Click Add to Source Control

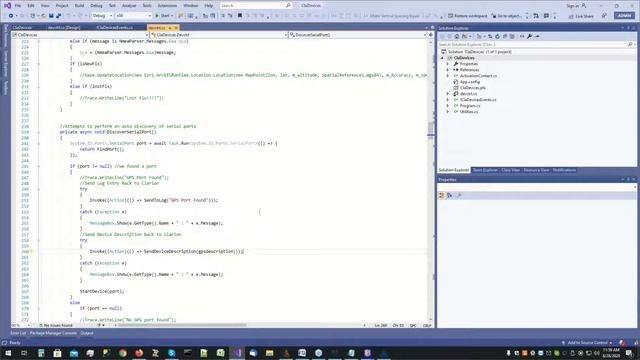[x=587, y=343]
